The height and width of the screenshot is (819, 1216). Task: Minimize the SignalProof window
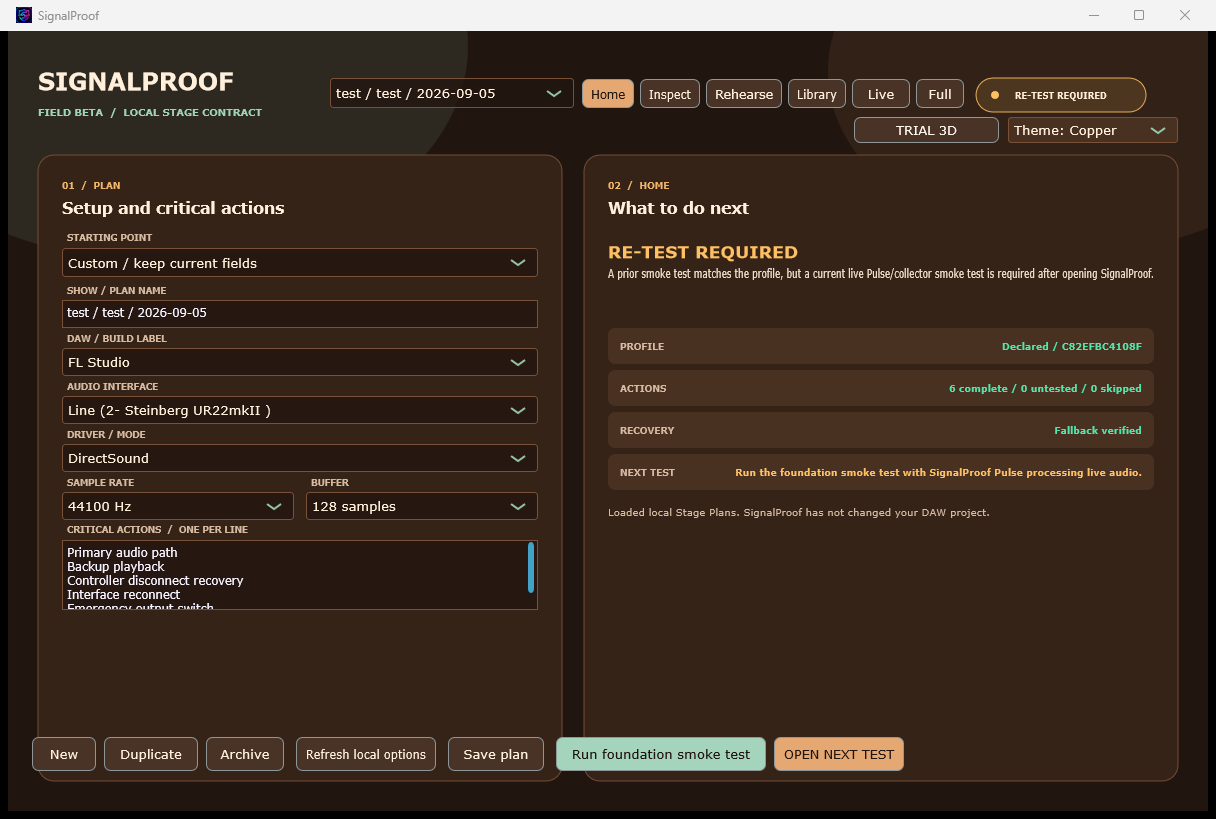[1093, 15]
